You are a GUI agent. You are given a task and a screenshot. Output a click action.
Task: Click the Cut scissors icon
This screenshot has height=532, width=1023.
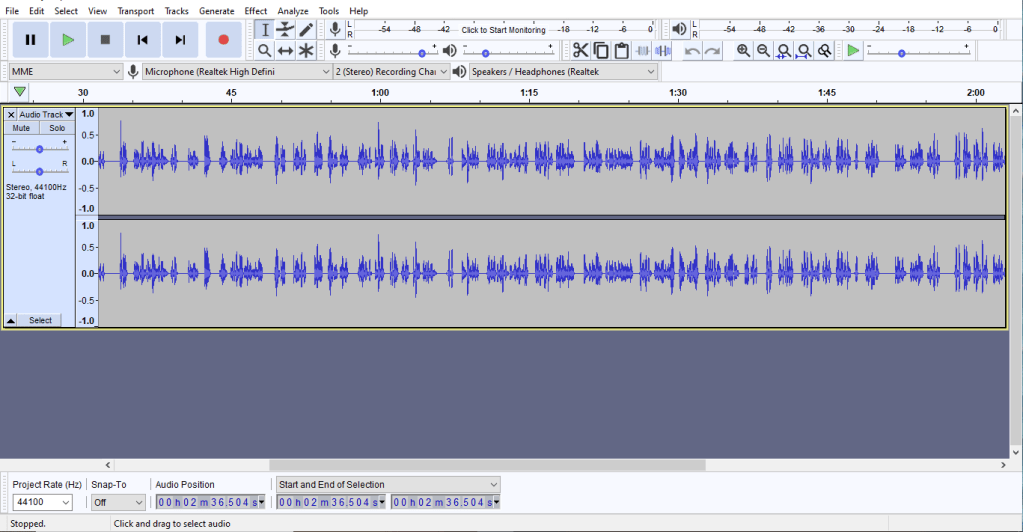click(580, 50)
